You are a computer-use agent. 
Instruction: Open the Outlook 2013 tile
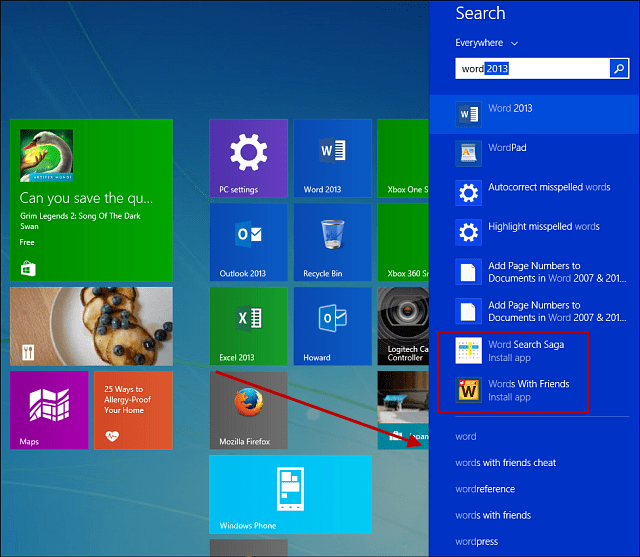pos(249,242)
